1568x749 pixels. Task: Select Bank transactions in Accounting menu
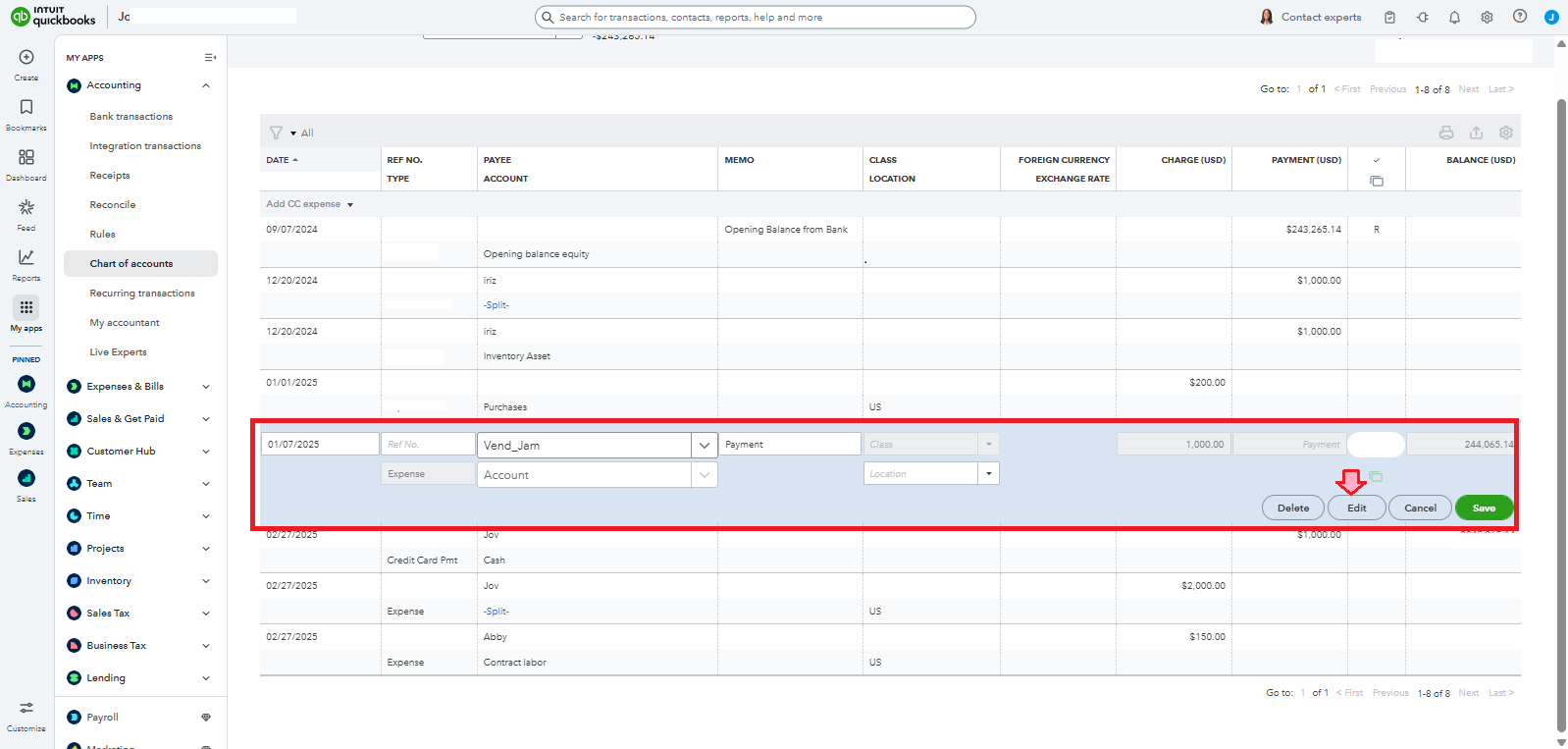pos(131,117)
